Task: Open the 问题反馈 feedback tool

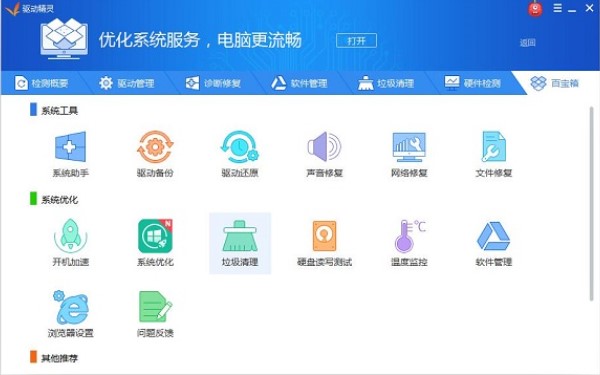Action: coord(155,314)
